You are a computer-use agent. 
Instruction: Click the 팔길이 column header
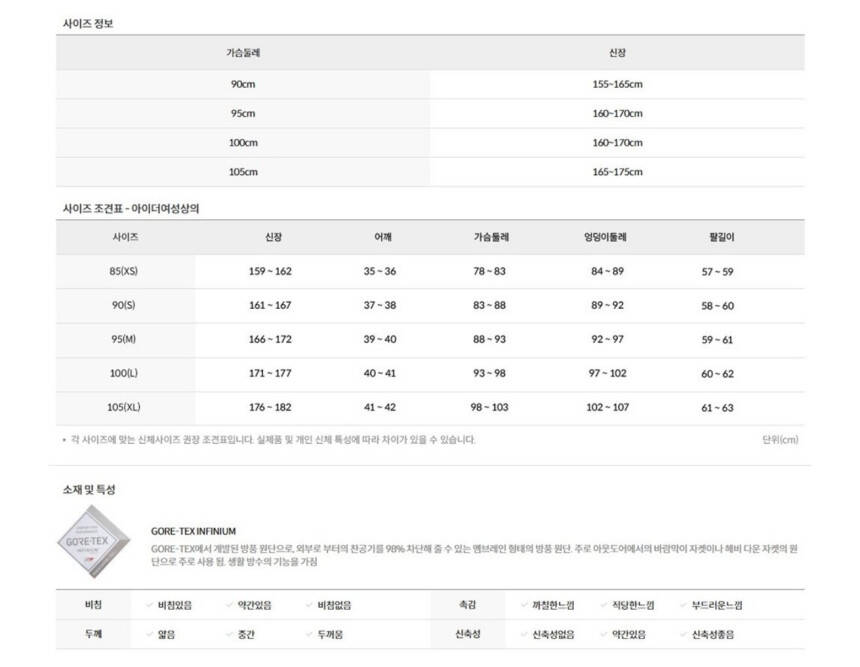[x=717, y=237]
